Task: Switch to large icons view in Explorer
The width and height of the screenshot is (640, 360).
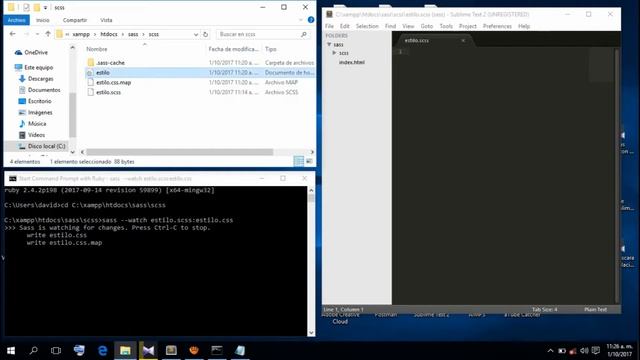Action: pos(309,162)
